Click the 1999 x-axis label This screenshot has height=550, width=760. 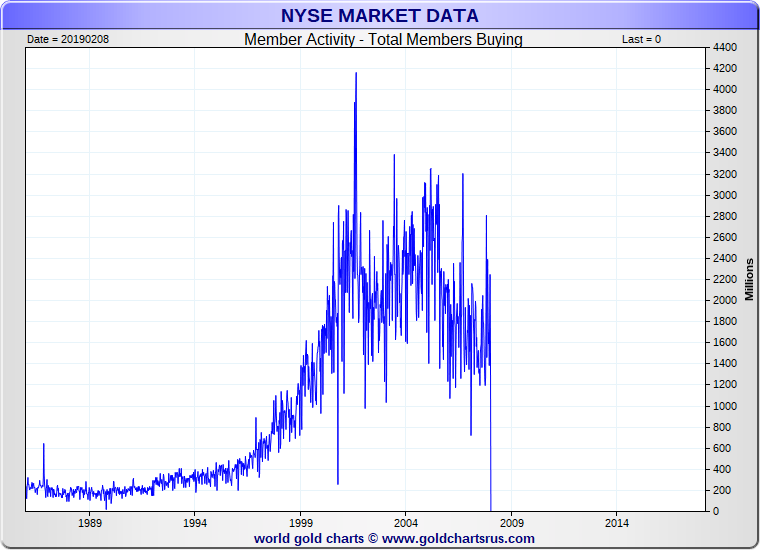click(x=301, y=523)
